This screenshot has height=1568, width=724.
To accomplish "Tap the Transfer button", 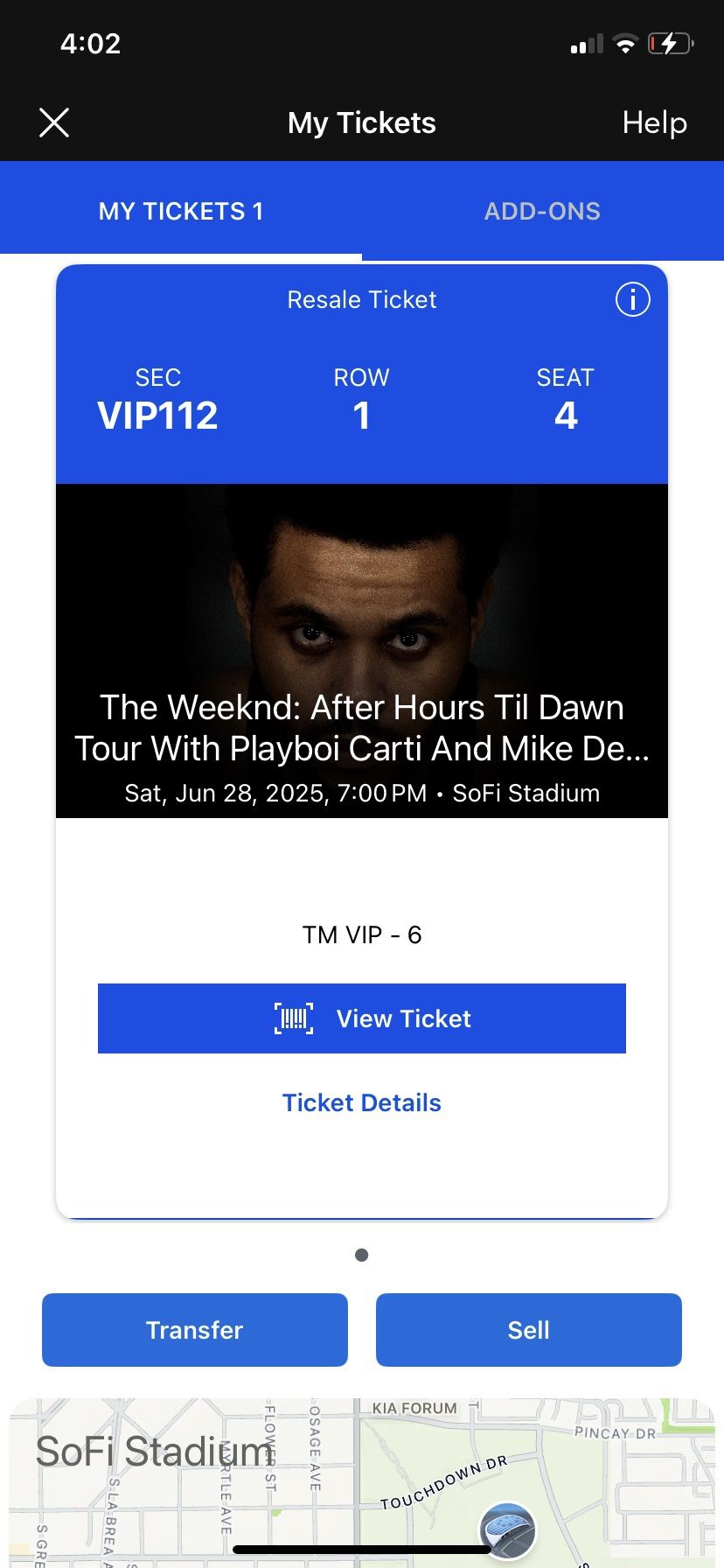I will click(195, 1330).
